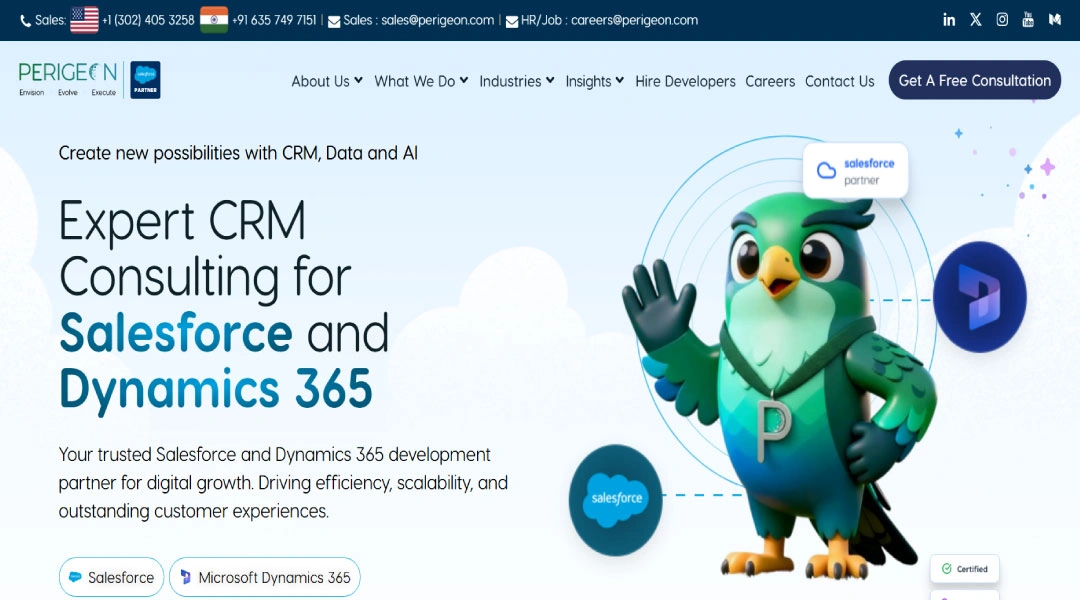Click the paragraph starting Your trusted Salesforce
The height and width of the screenshot is (600, 1080).
click(x=283, y=483)
